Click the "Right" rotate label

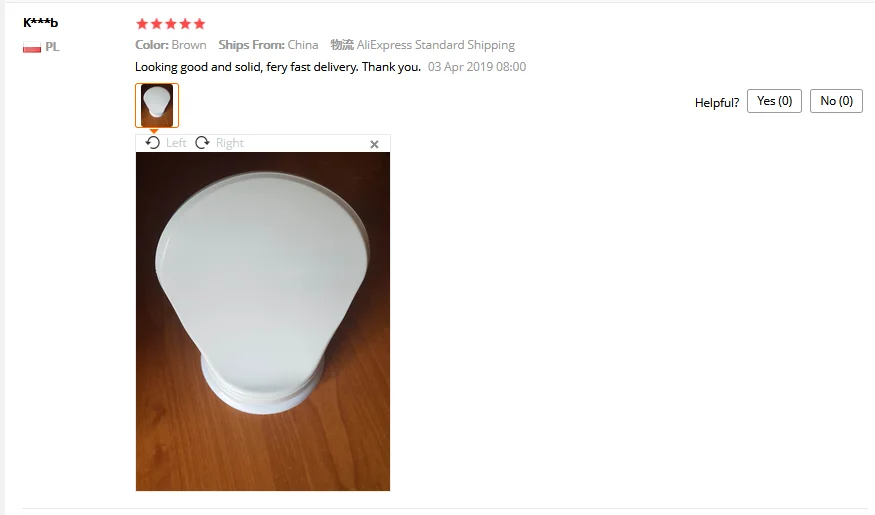click(x=230, y=143)
